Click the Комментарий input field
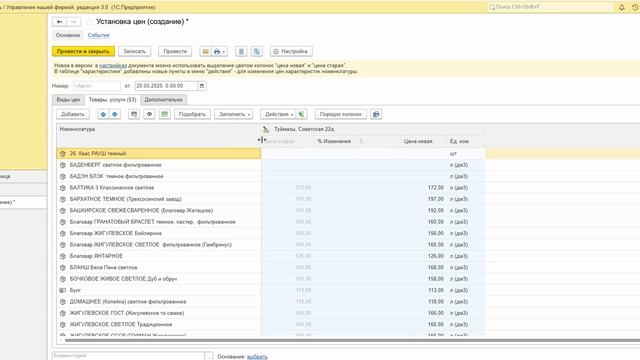Image resolution: width=640 pixels, height=360 pixels. (128, 356)
